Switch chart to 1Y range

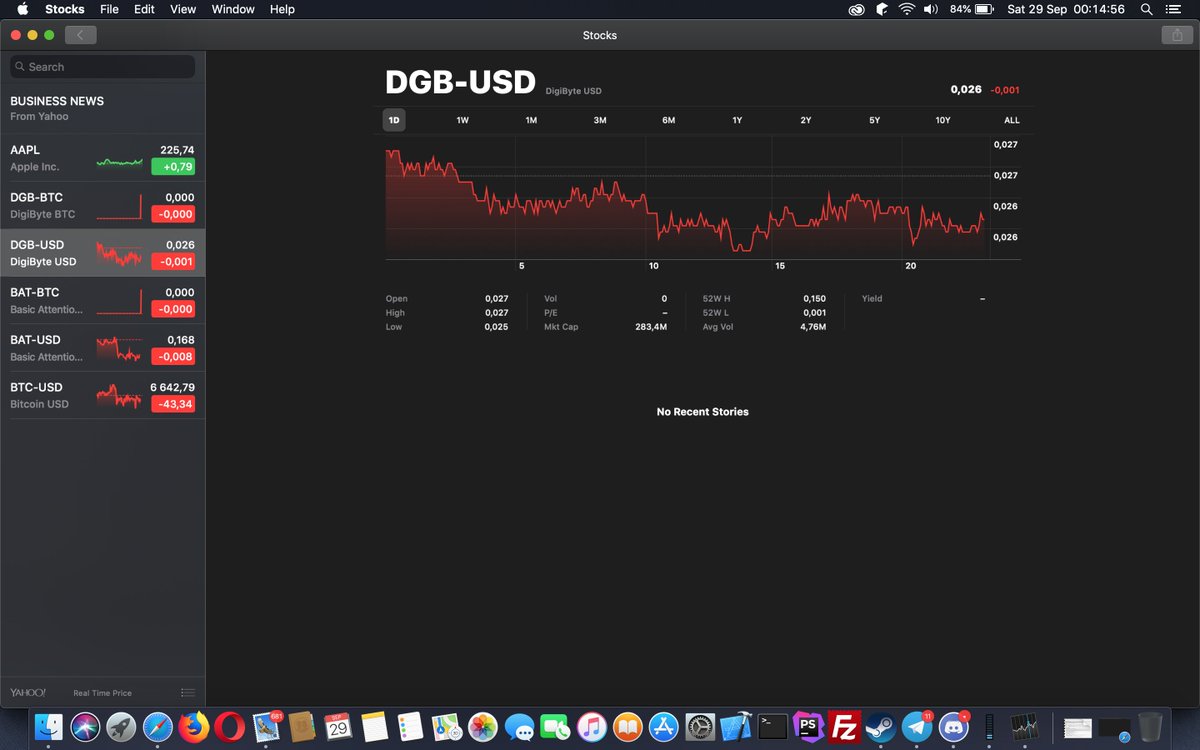pyautogui.click(x=737, y=120)
